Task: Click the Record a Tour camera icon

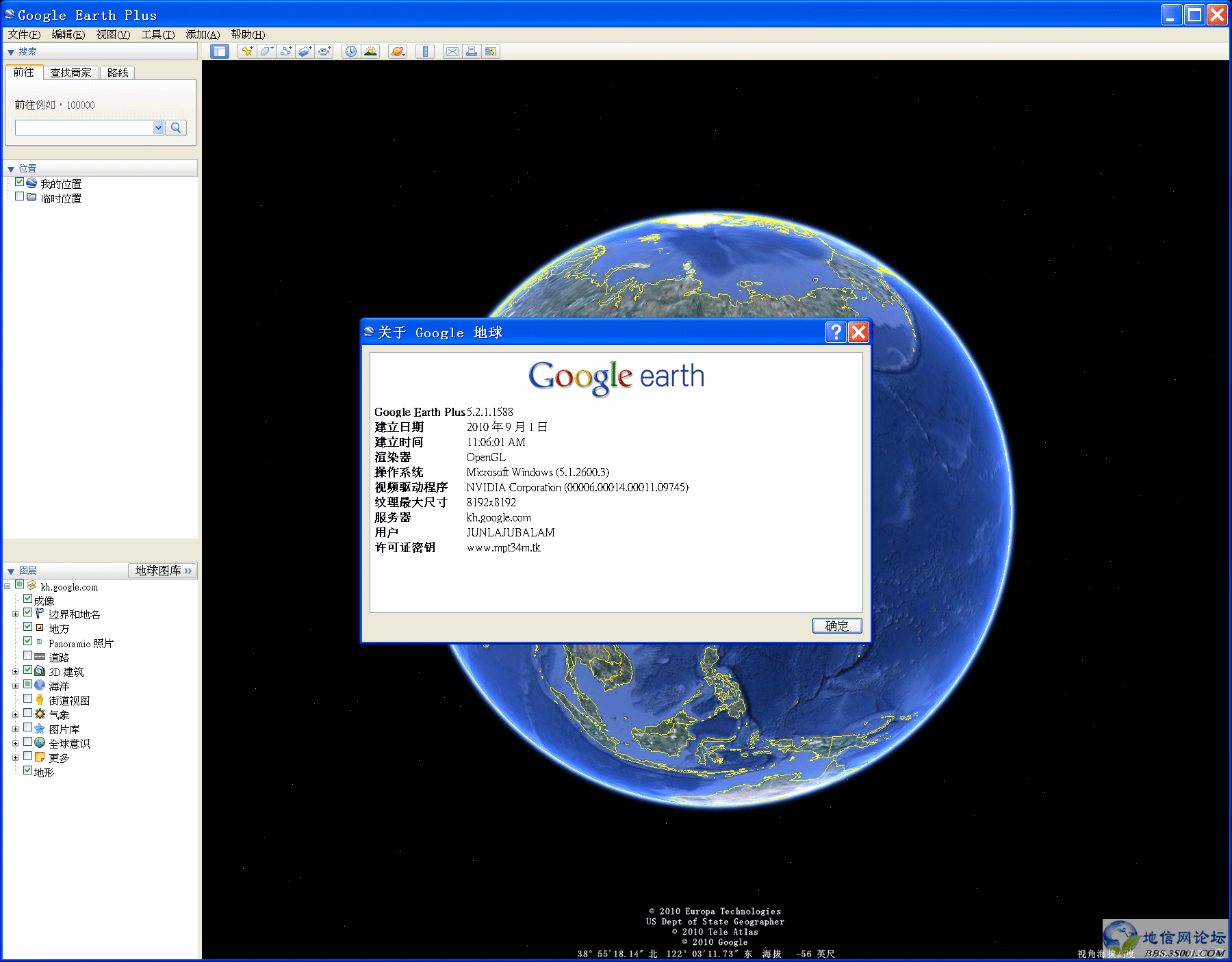Action: [x=324, y=51]
